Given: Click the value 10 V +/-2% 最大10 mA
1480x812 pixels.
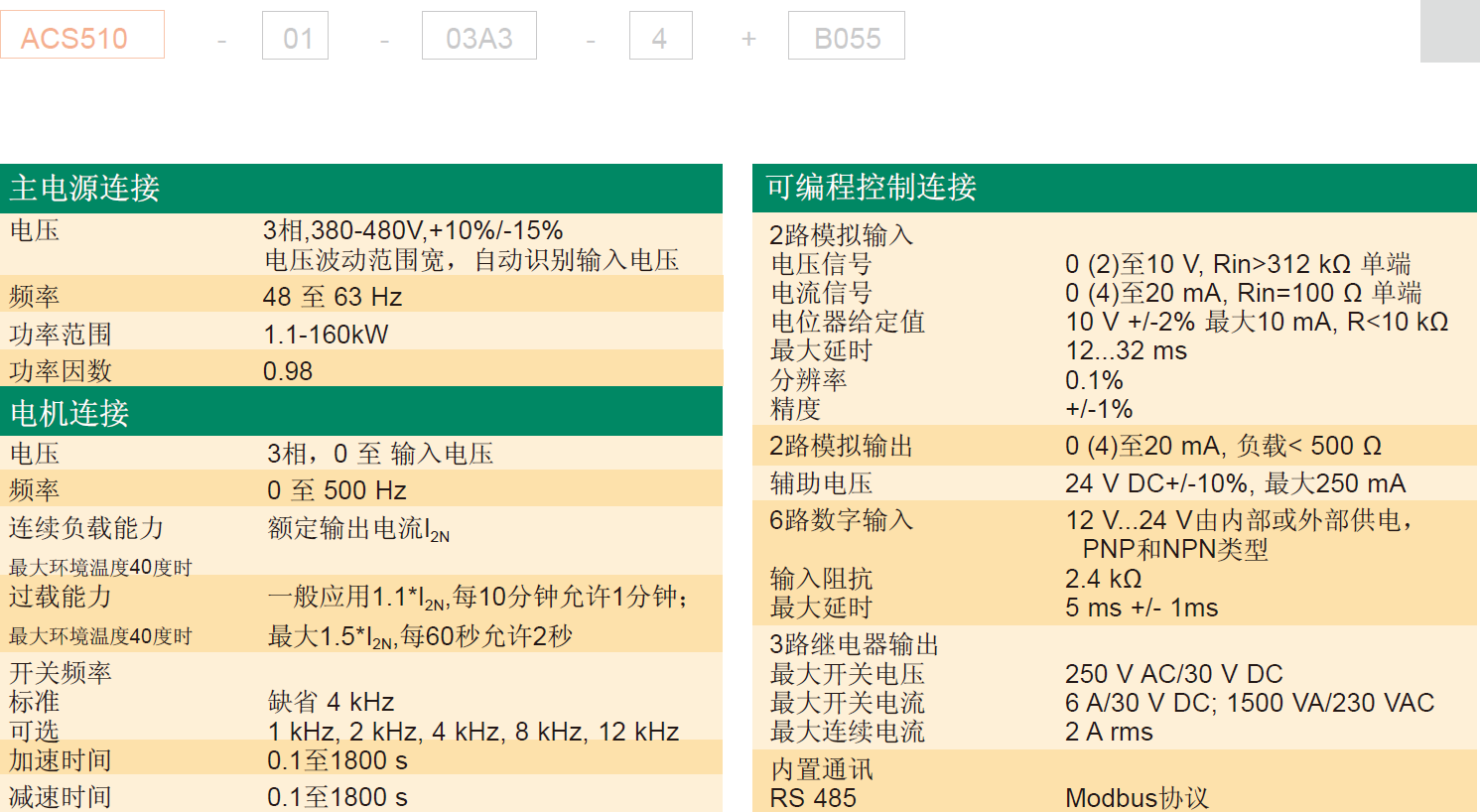Looking at the screenshot, I should click(1201, 322).
